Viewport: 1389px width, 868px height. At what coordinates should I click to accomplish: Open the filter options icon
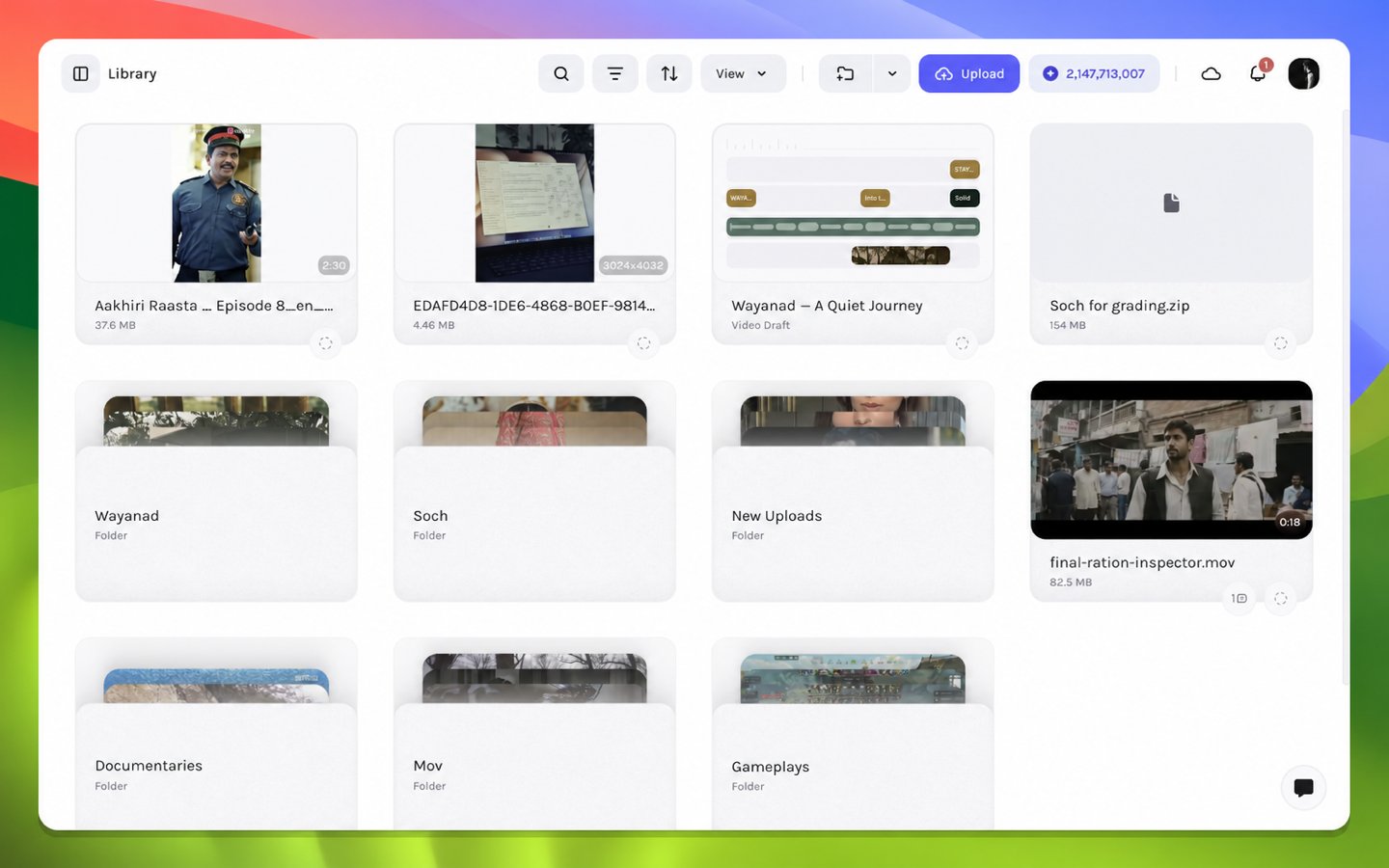615,73
